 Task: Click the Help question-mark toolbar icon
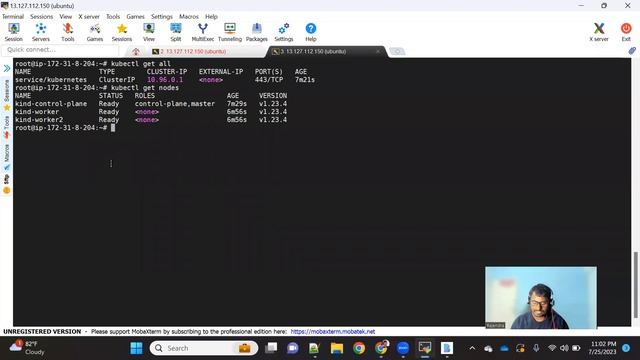coord(311,32)
